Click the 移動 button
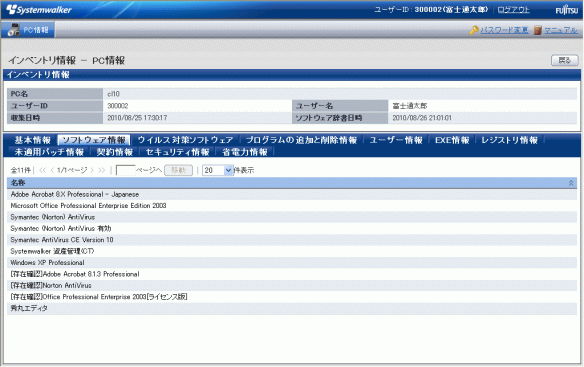584x367 pixels. (178, 170)
